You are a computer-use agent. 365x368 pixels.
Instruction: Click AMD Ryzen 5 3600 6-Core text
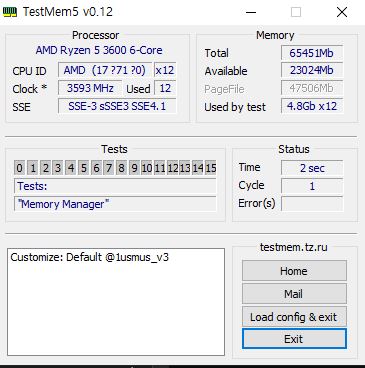99,50
